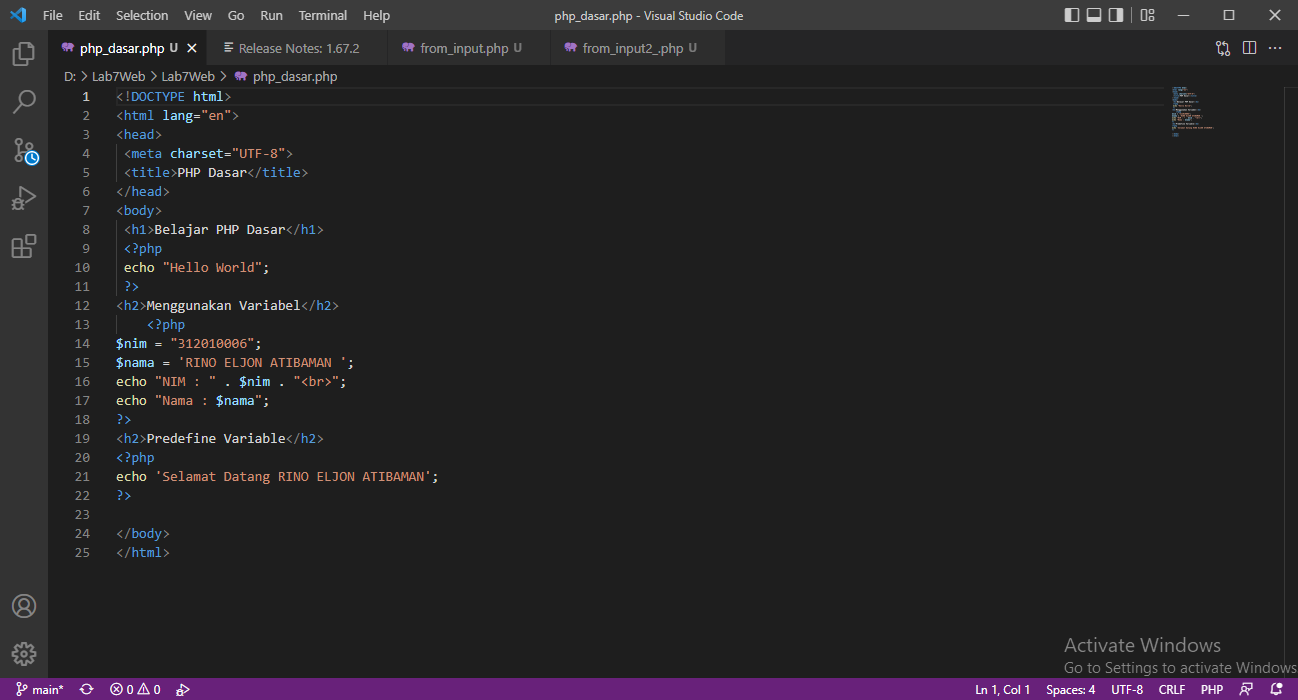Open the Terminal menu
The height and width of the screenshot is (700, 1298).
click(x=322, y=15)
